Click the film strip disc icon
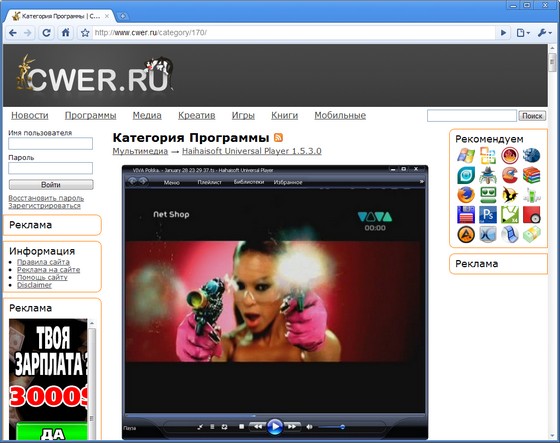The height and width of the screenshot is (443, 560). click(x=510, y=235)
